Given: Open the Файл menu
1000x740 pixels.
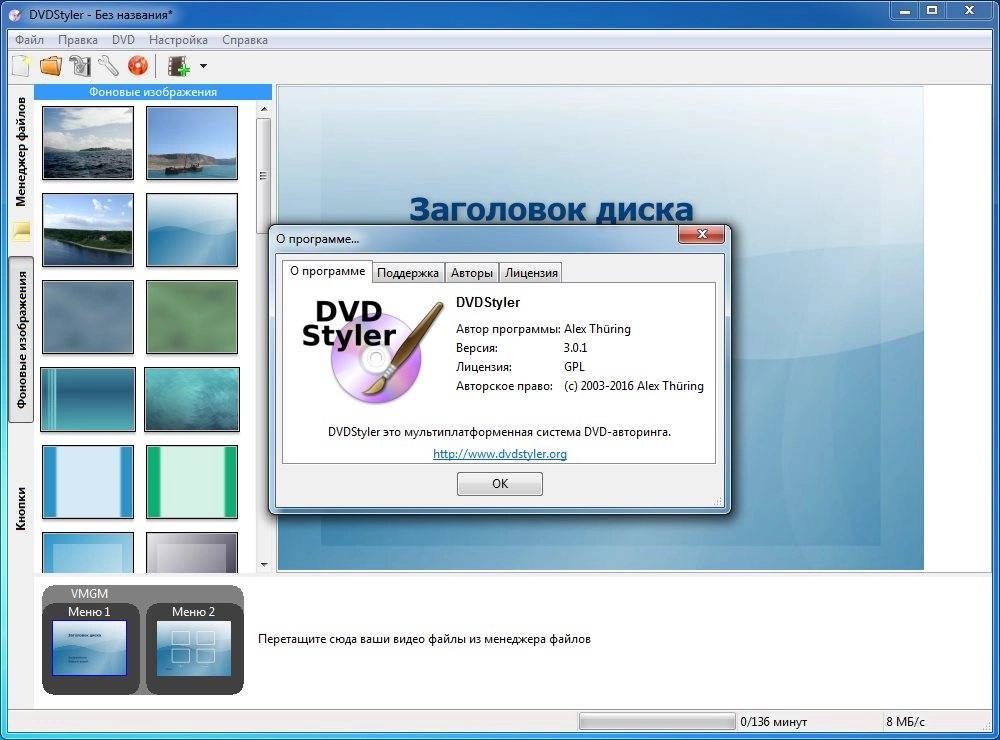Looking at the screenshot, I should (x=29, y=40).
